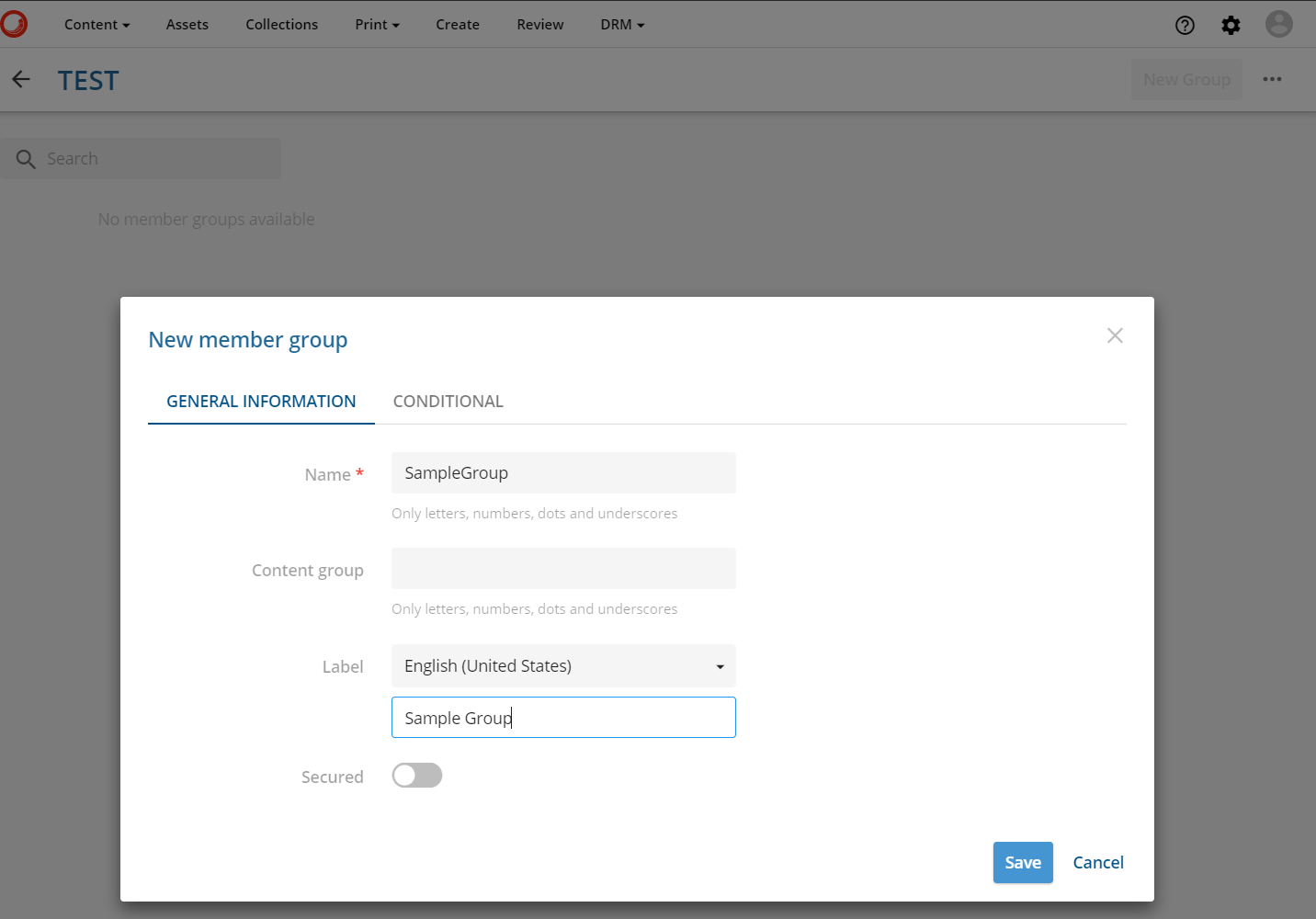Select the GENERAL INFORMATION tab
This screenshot has width=1316, height=919.
261,402
